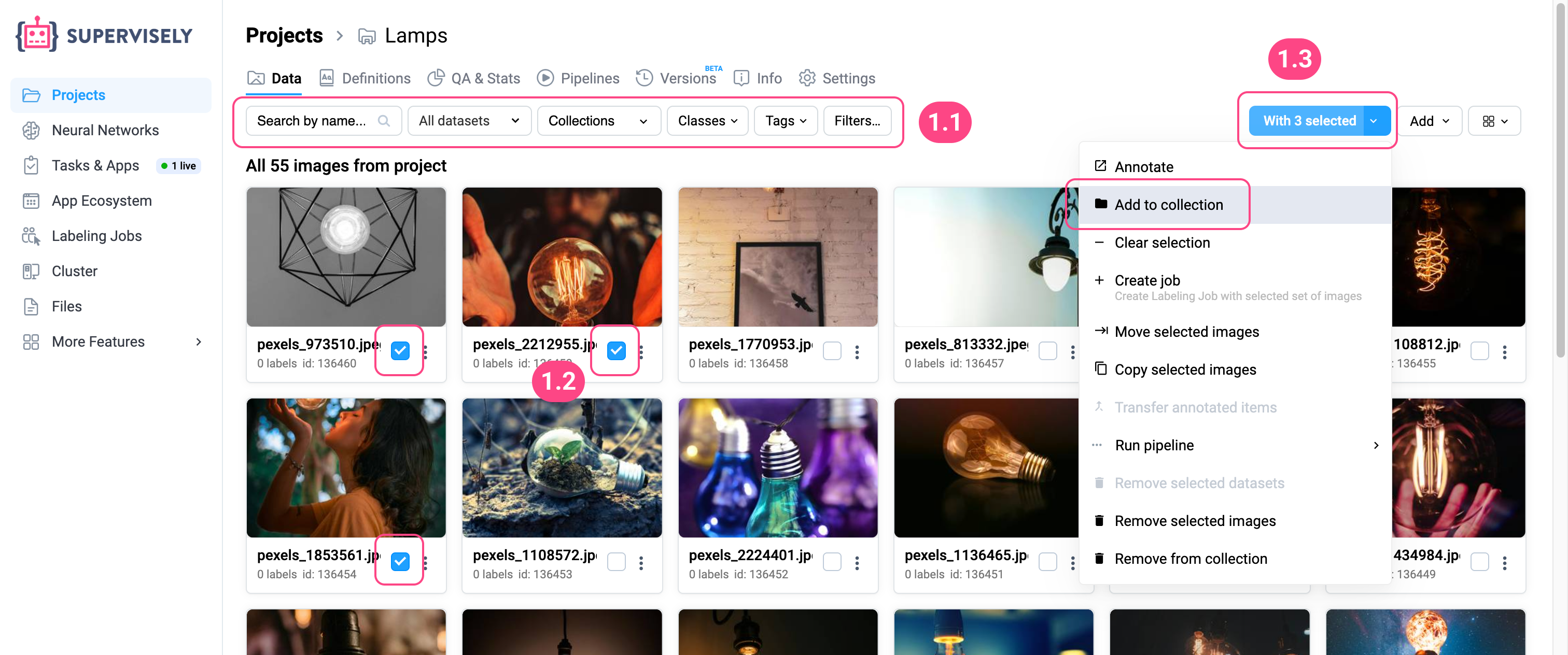Switch to the Definitions tab
The width and height of the screenshot is (1568, 655).
[365, 78]
